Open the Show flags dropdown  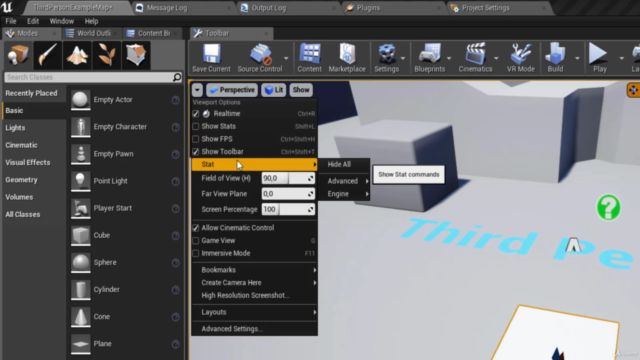pos(301,90)
